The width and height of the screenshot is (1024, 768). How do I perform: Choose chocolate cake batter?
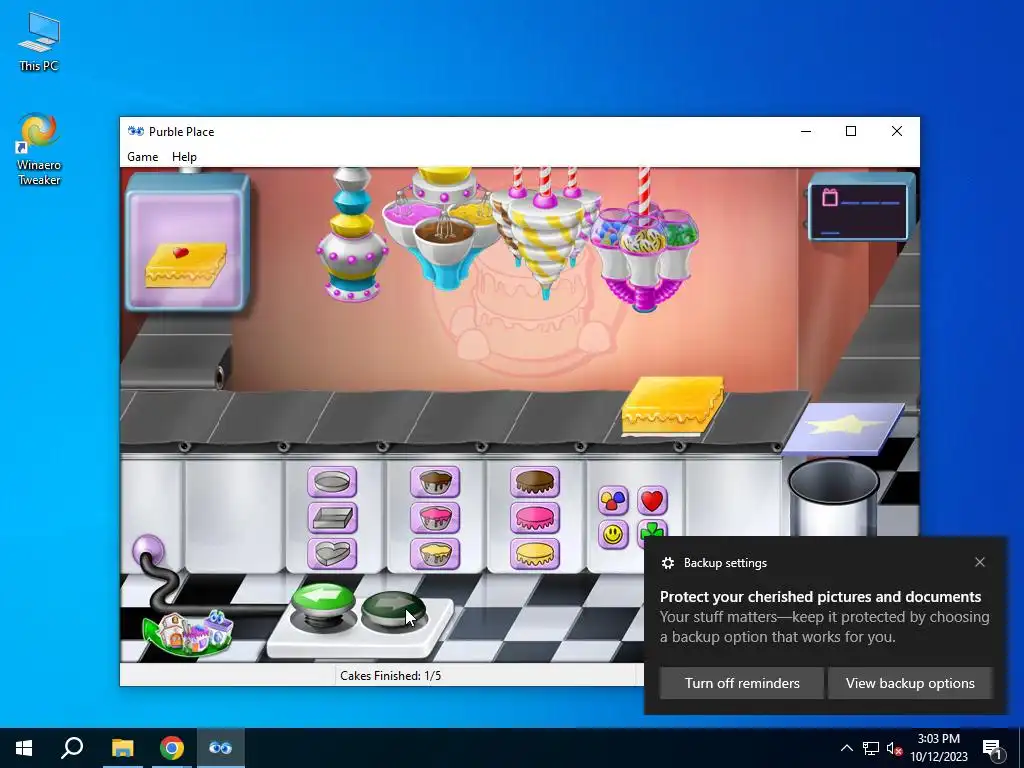[x=435, y=482]
